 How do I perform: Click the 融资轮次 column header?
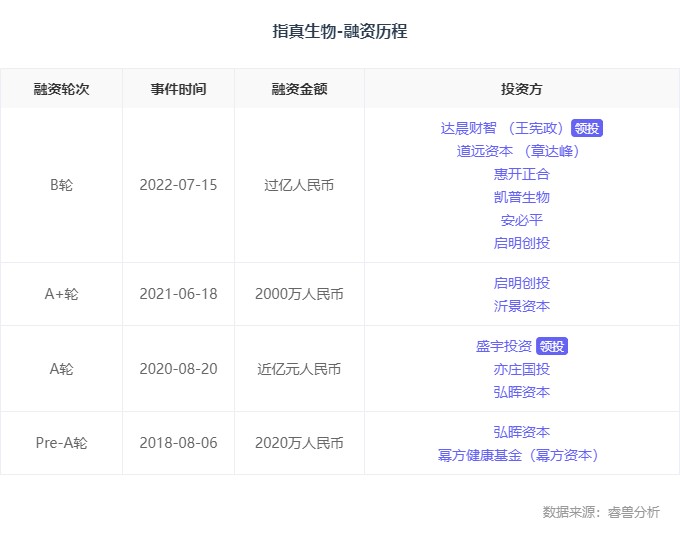(x=61, y=89)
